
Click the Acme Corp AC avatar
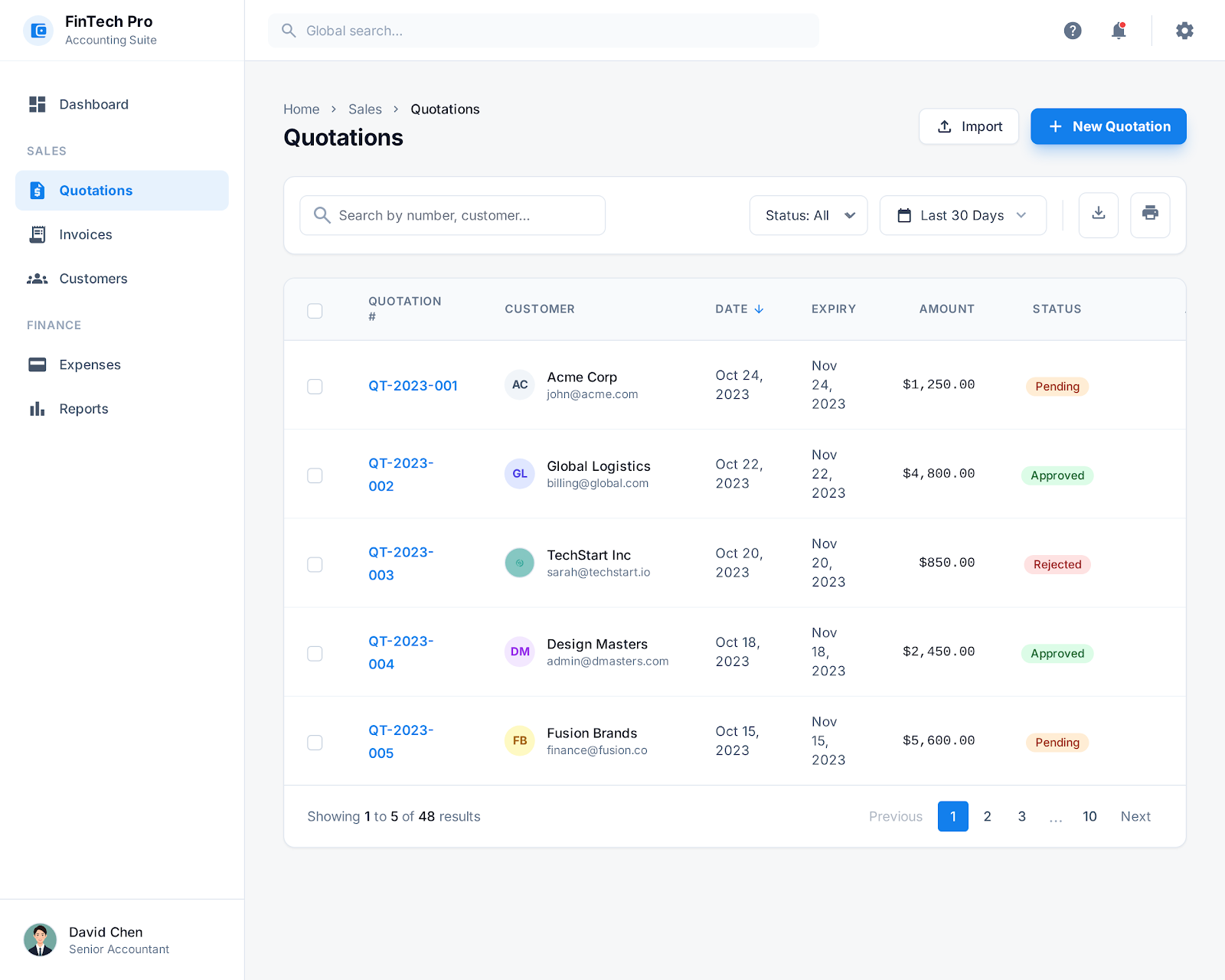pos(520,385)
